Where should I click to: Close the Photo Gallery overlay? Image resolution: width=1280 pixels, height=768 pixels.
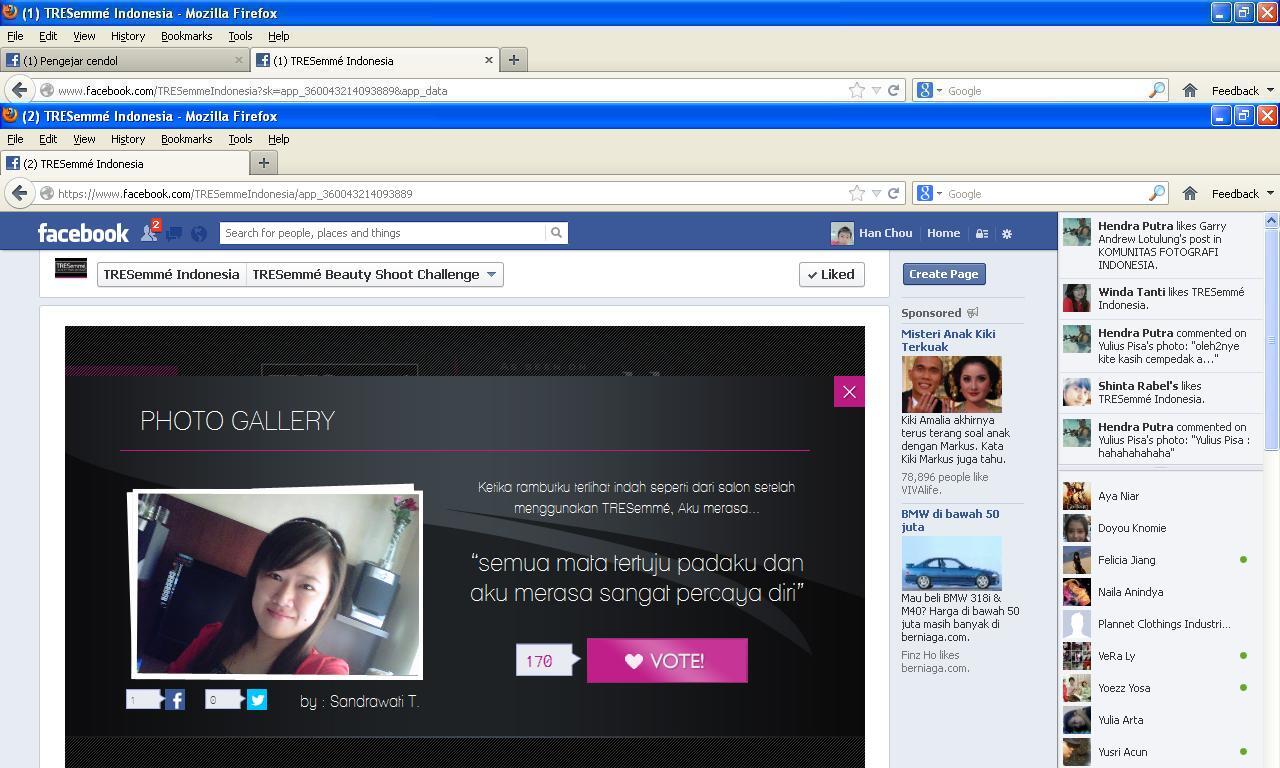[x=849, y=392]
